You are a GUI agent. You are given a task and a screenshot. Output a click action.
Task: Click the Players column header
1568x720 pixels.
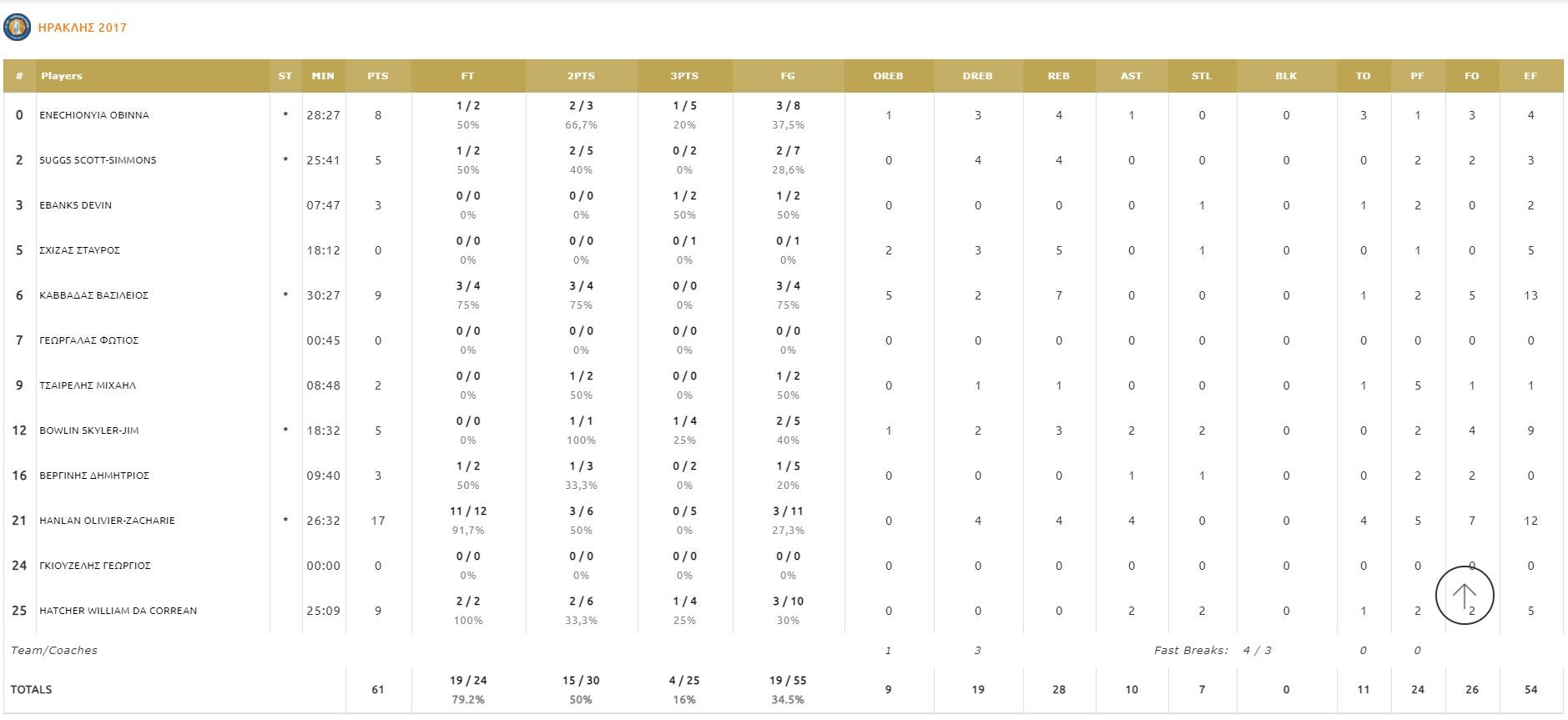(x=62, y=76)
